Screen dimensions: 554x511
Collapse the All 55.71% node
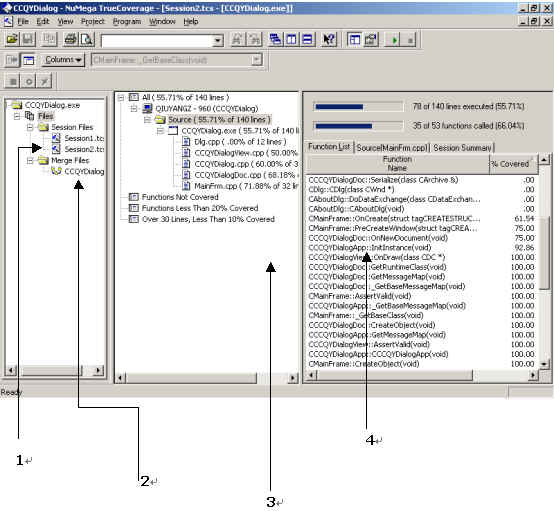[x=121, y=97]
